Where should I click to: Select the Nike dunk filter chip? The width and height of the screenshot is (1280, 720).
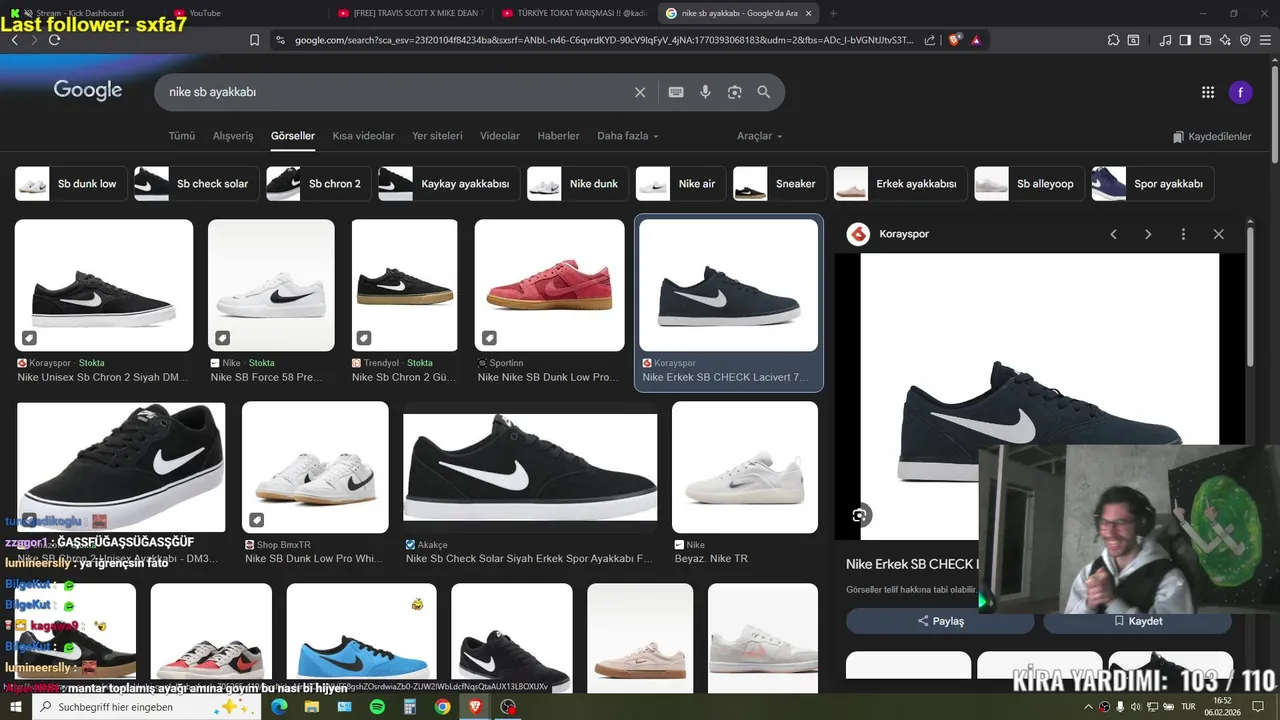578,184
